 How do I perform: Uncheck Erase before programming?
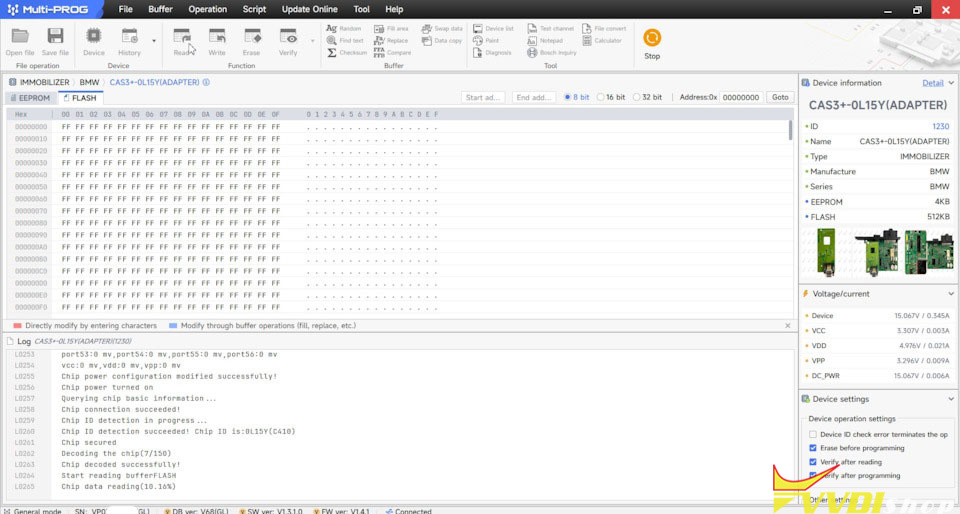812,448
